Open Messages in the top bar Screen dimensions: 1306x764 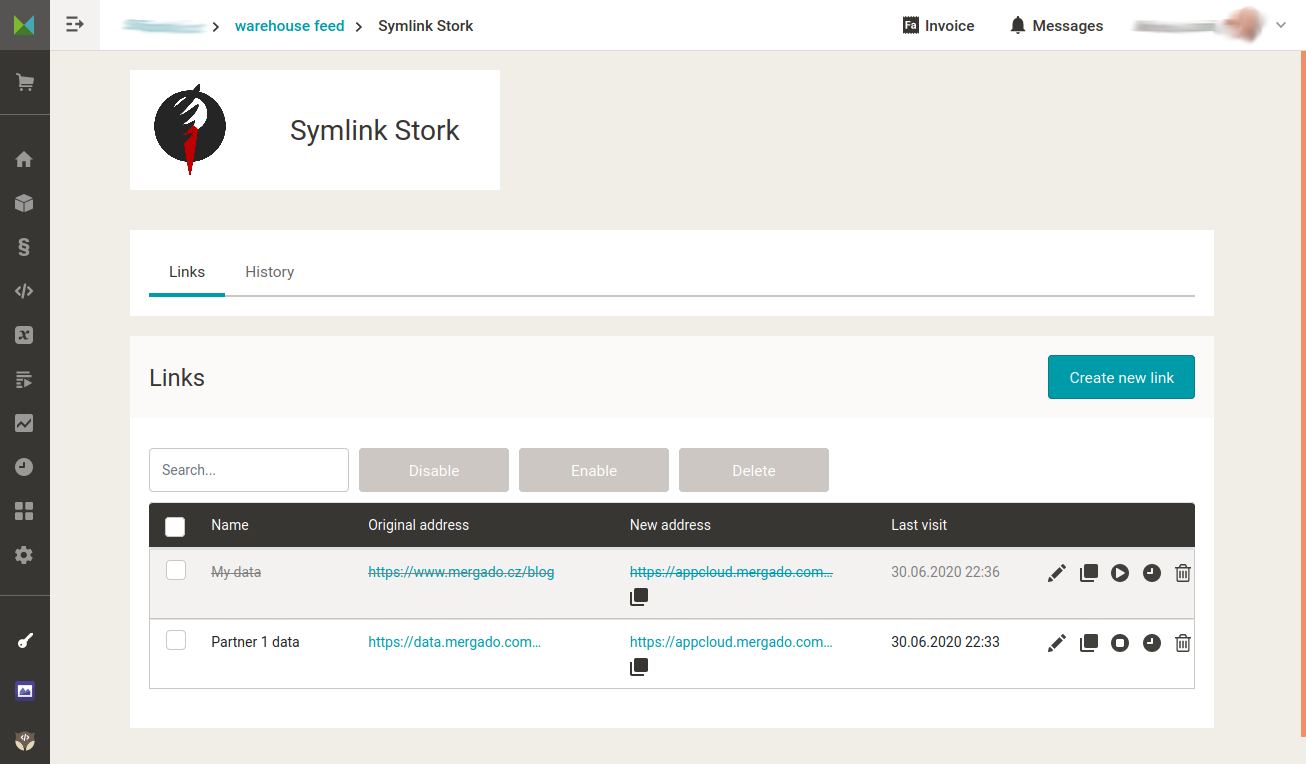1056,26
